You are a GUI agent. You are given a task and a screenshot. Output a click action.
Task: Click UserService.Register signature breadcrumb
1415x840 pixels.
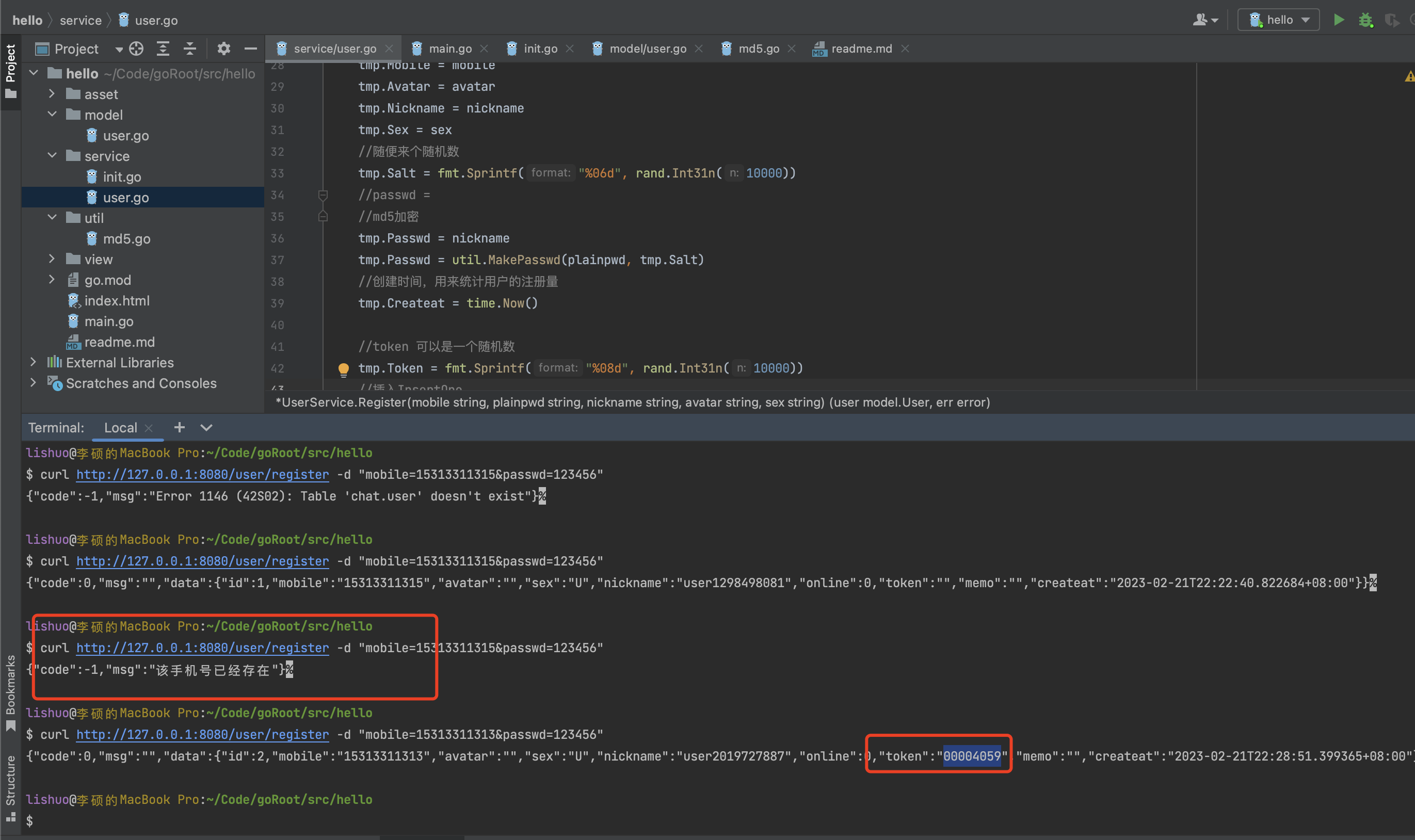tap(633, 402)
